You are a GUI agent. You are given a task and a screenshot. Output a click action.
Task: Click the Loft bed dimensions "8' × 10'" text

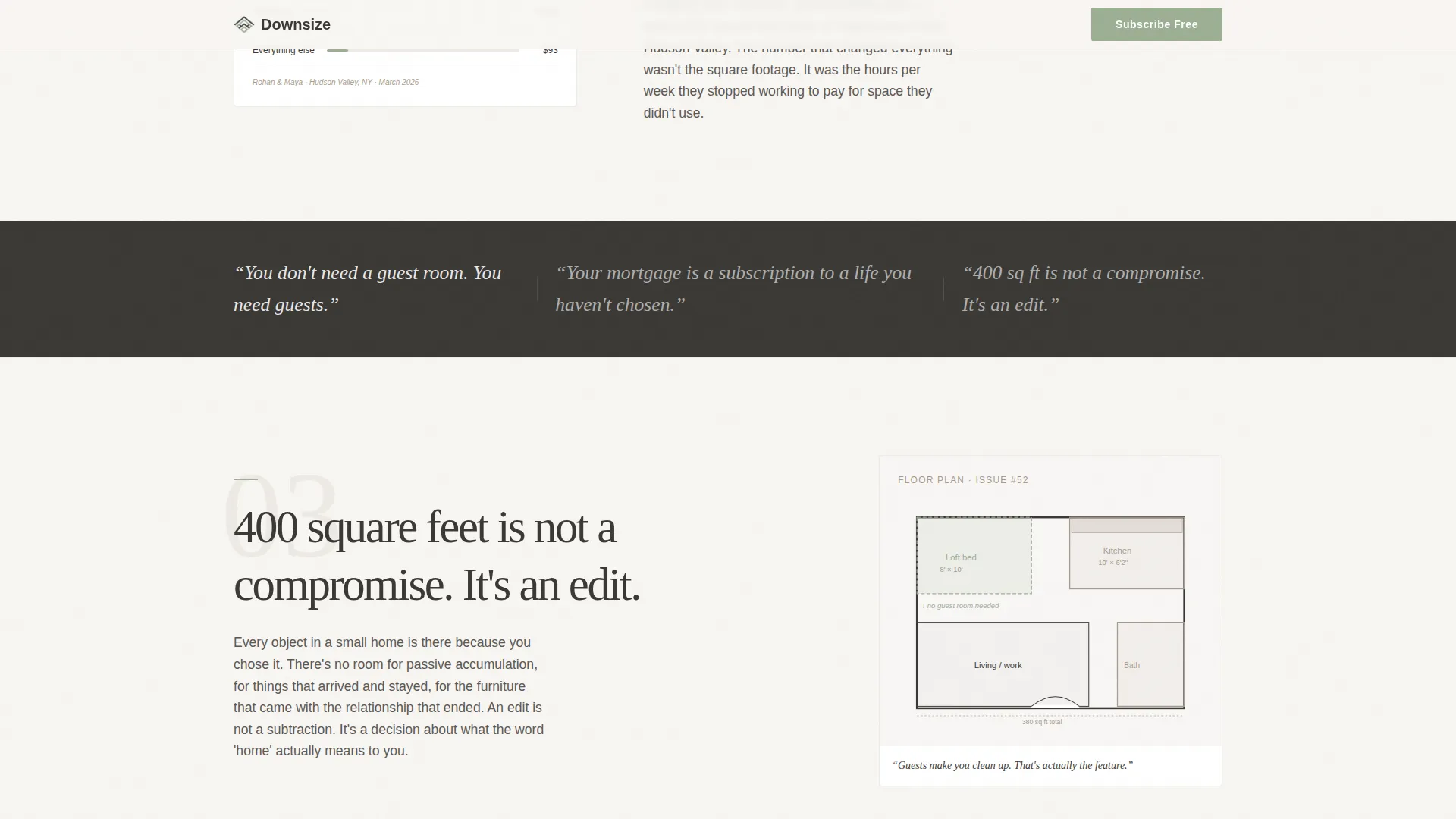[951, 570]
